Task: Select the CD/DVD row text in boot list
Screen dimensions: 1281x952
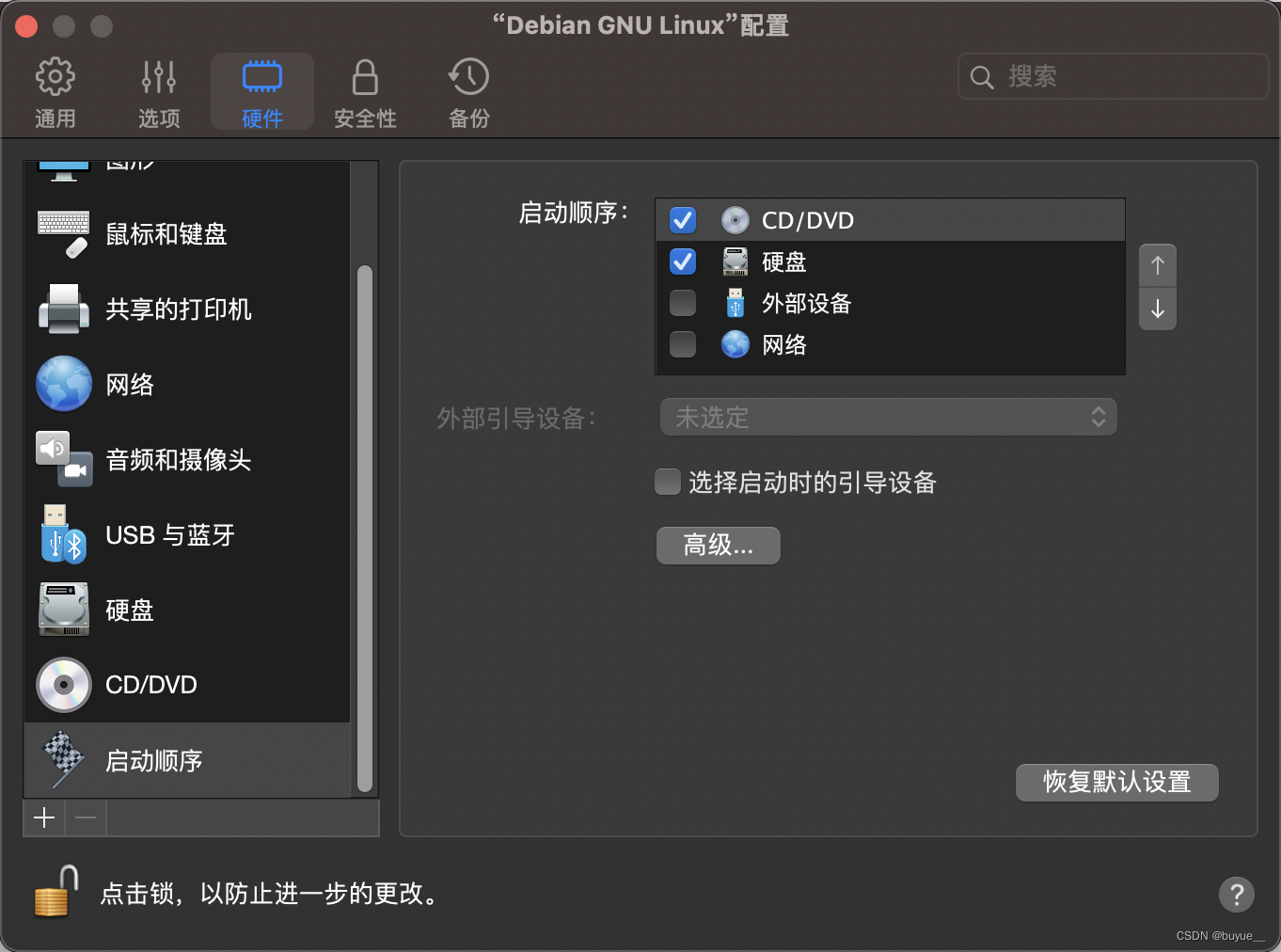Action: [808, 220]
